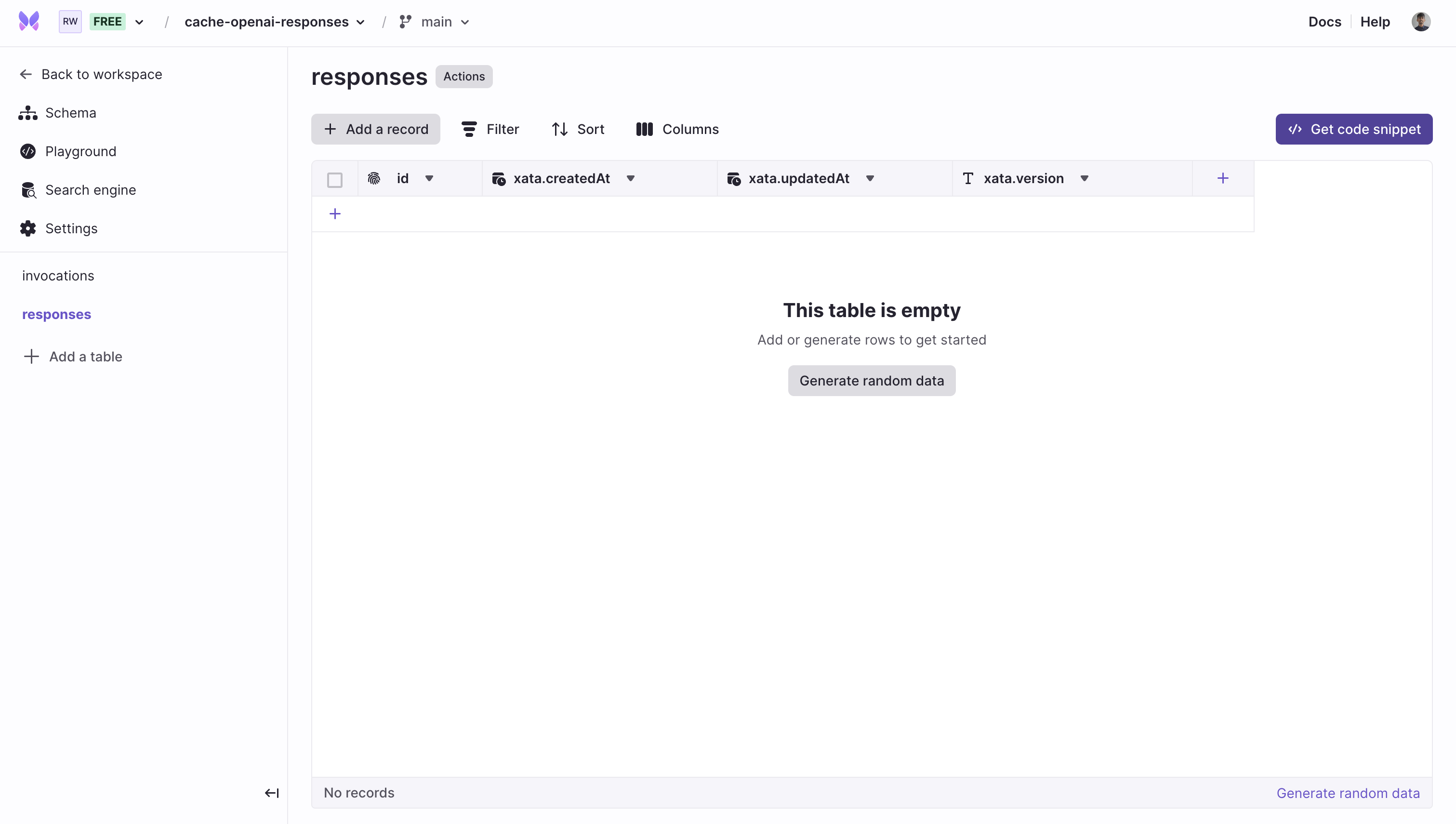
Task: Open the id column dropdown arrow
Action: pyautogui.click(x=429, y=178)
